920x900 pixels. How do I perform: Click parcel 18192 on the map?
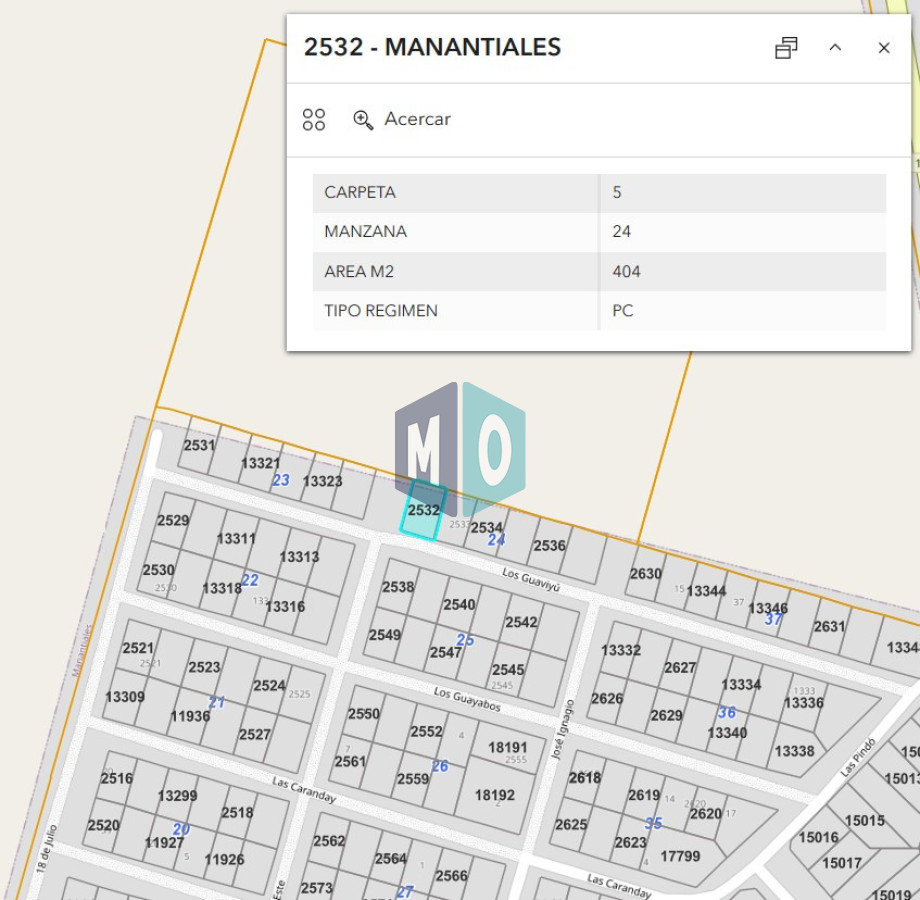coord(495,795)
